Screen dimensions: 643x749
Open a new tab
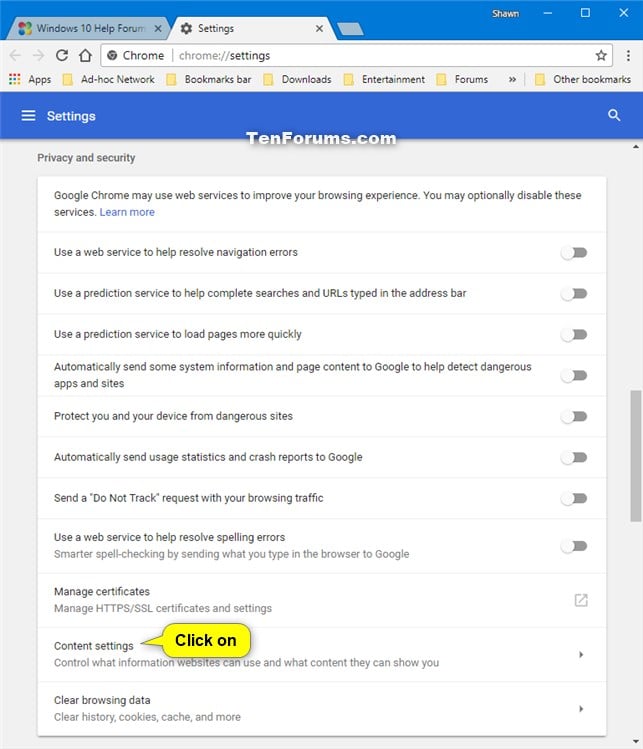tap(350, 29)
